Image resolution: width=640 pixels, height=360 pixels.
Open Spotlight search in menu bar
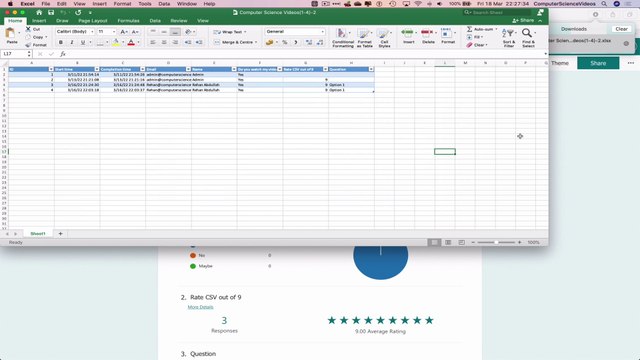(604, 4)
